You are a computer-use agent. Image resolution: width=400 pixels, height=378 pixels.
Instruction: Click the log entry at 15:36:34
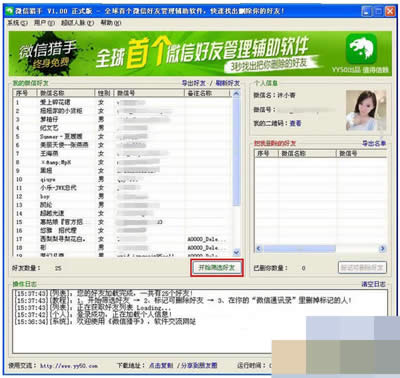105,322
